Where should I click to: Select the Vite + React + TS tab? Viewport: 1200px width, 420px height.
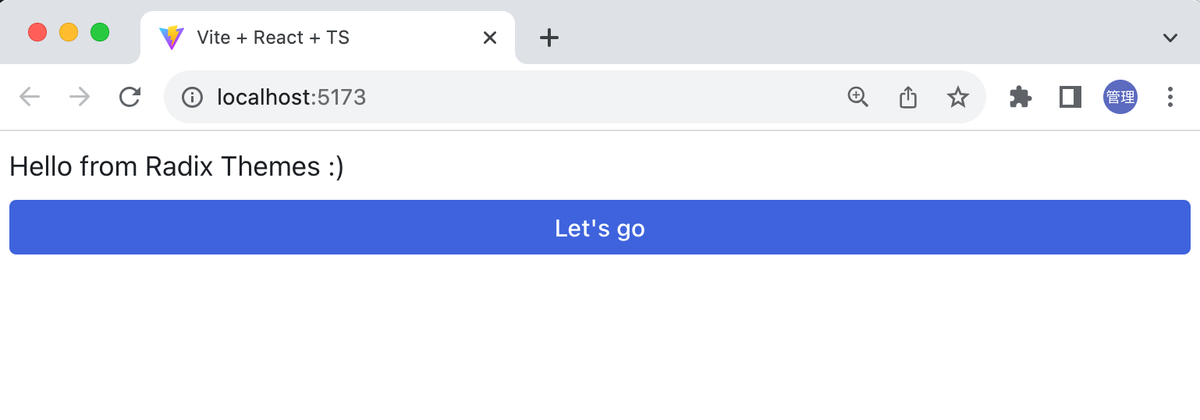pyautogui.click(x=300, y=38)
